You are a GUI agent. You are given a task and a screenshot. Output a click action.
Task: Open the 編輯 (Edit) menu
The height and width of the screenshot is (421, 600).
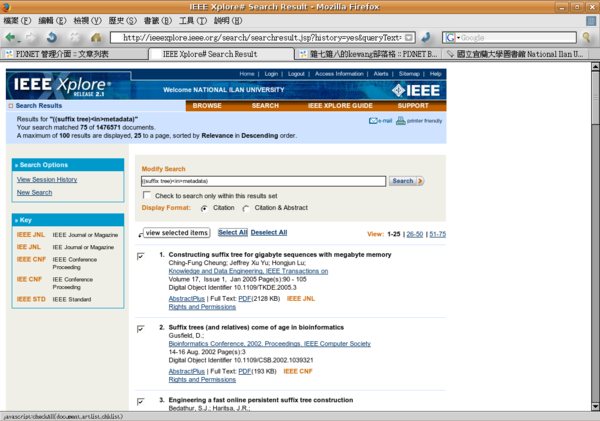coord(52,21)
